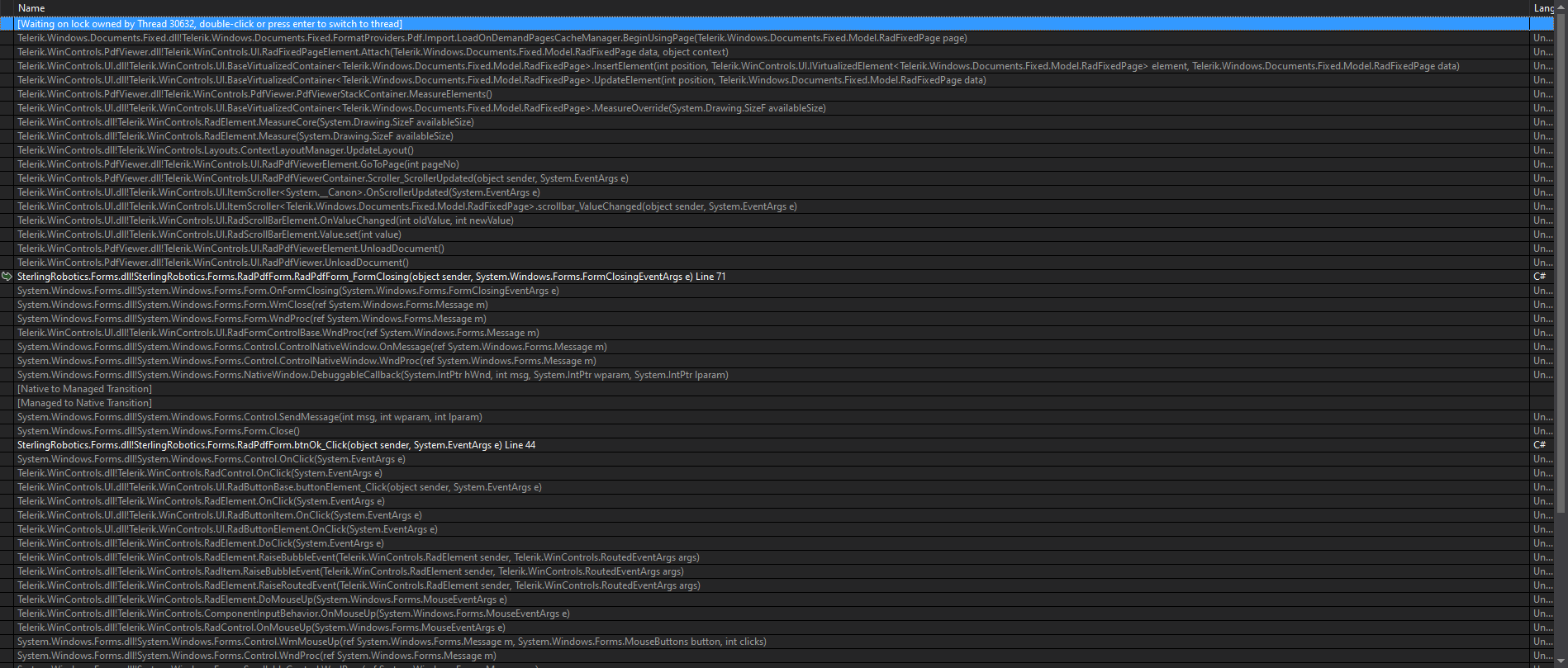Click the yellow current-frame arrow beside RadPdfForm_FormClosing
The height and width of the screenshot is (668, 1568).
pyautogui.click(x=7, y=277)
